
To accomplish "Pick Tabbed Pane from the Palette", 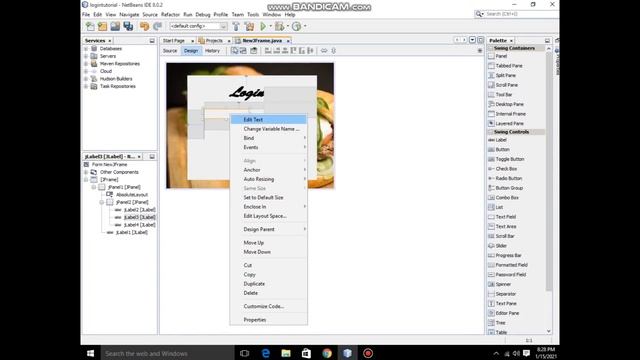I will 505,66.
